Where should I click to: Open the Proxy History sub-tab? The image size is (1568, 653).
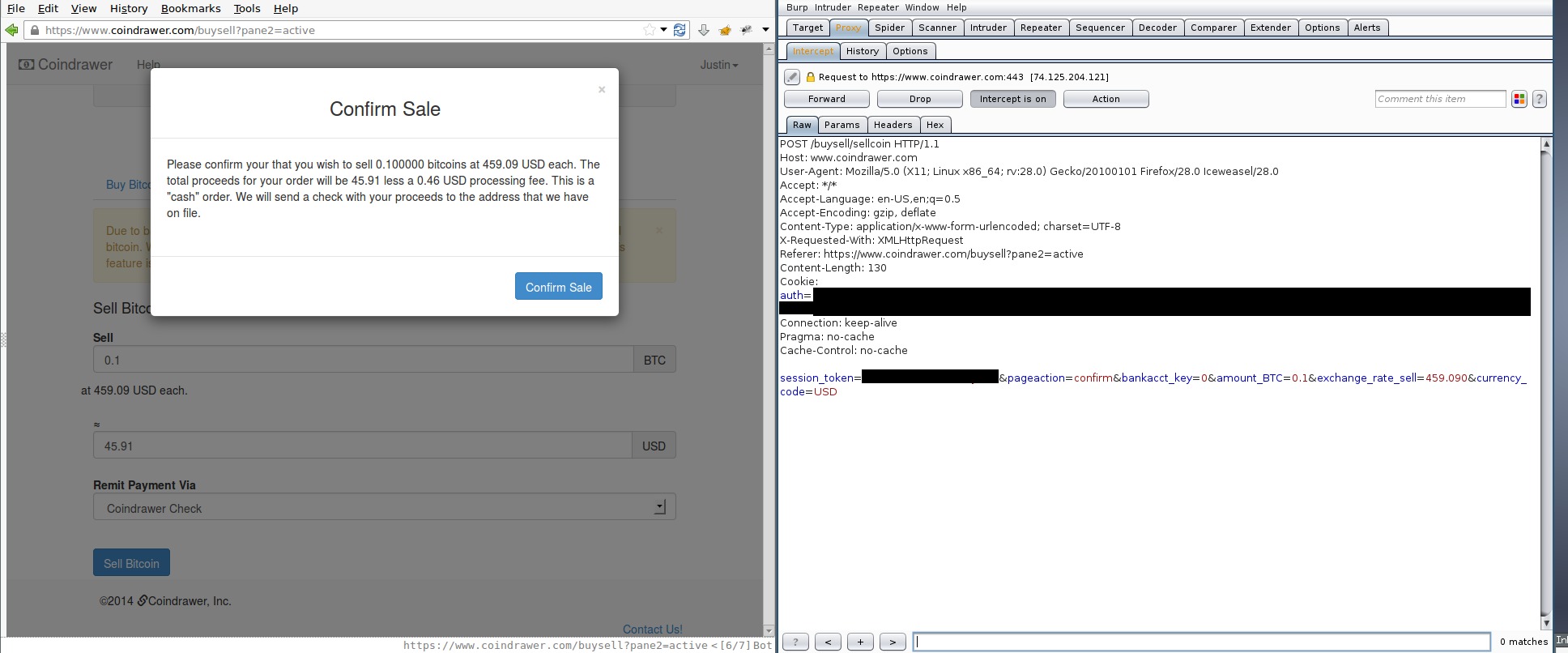tap(862, 51)
